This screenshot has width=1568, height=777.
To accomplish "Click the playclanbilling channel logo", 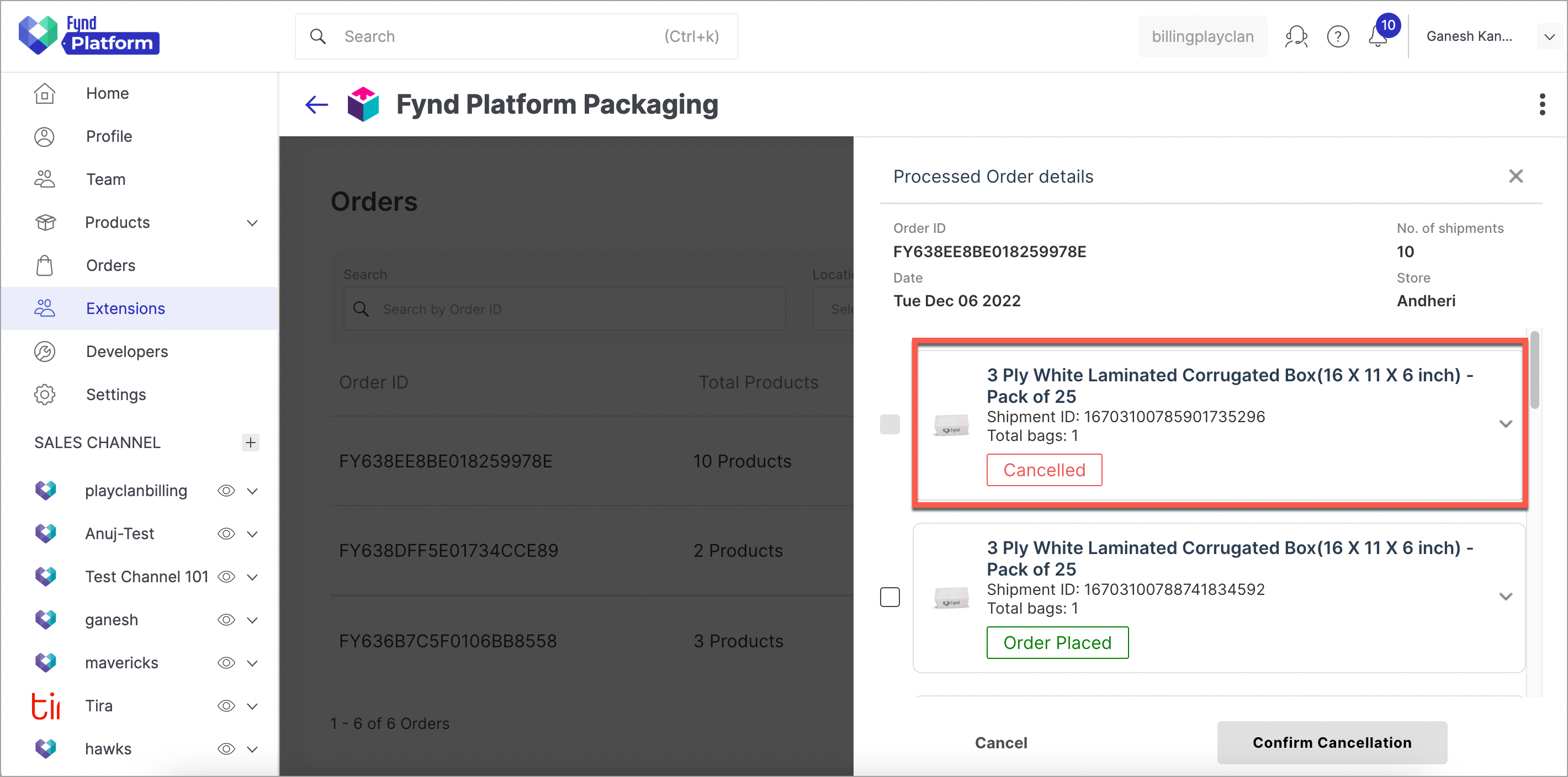I will tap(46, 491).
